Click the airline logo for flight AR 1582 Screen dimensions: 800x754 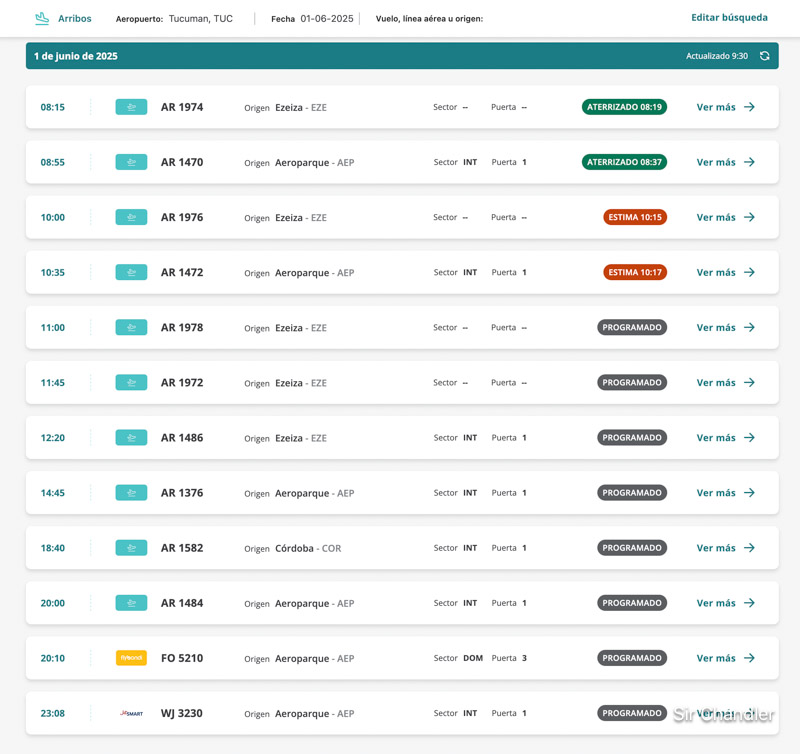(x=131, y=548)
